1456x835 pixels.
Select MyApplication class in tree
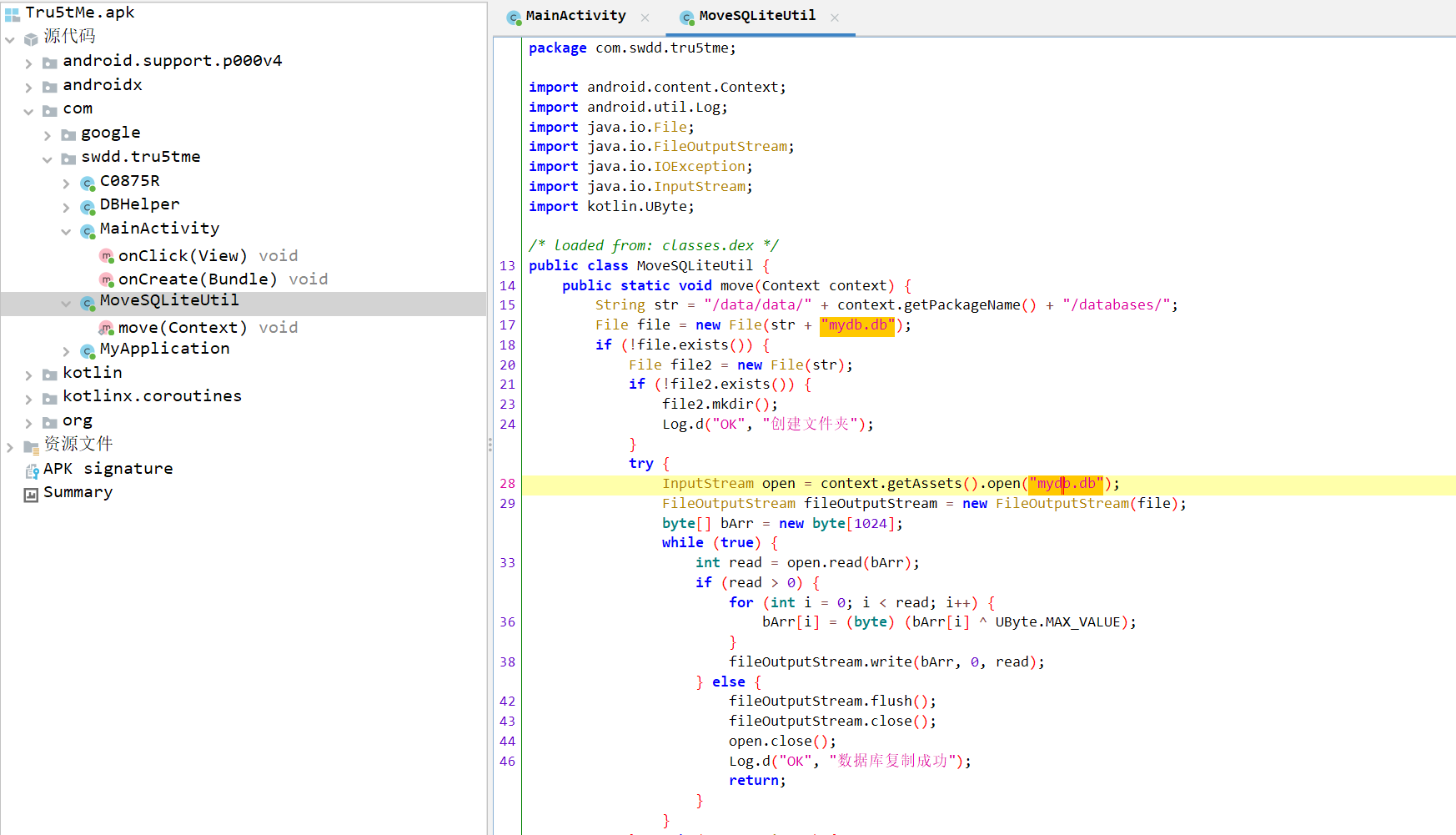point(164,349)
